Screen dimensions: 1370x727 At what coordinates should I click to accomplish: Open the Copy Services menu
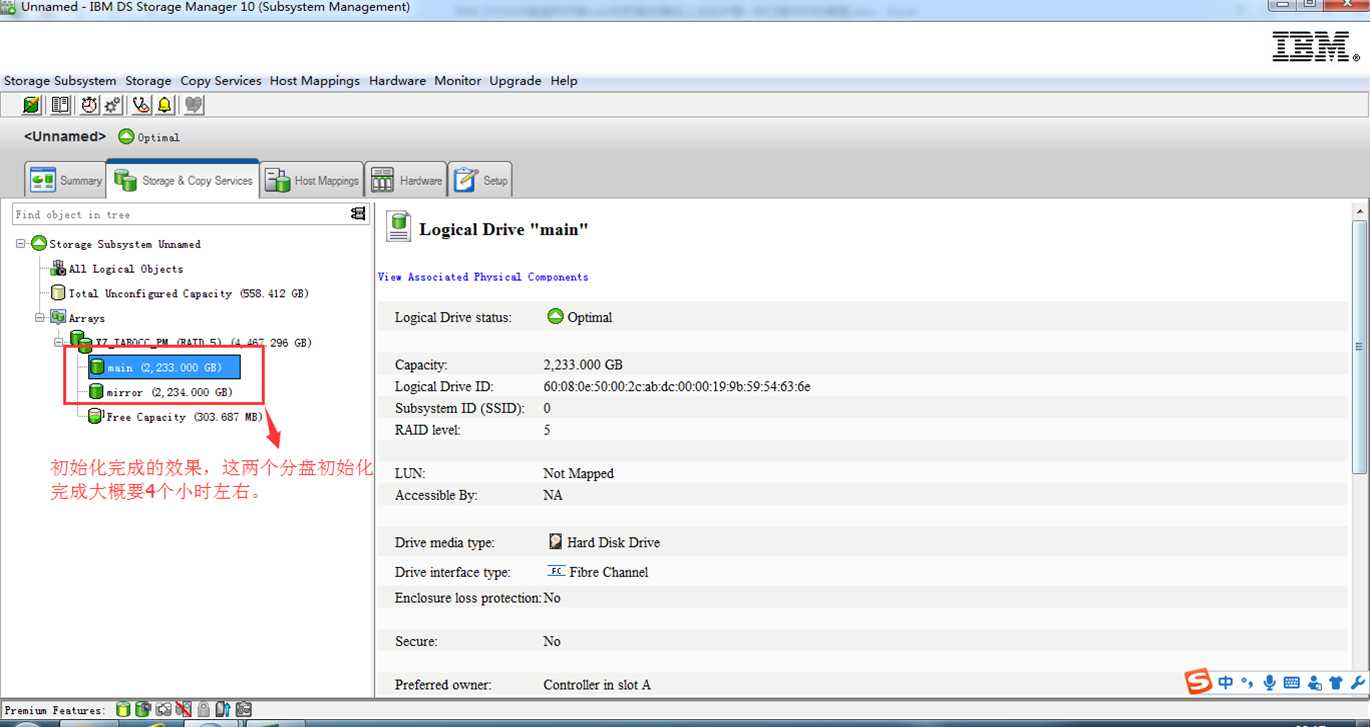tap(221, 81)
